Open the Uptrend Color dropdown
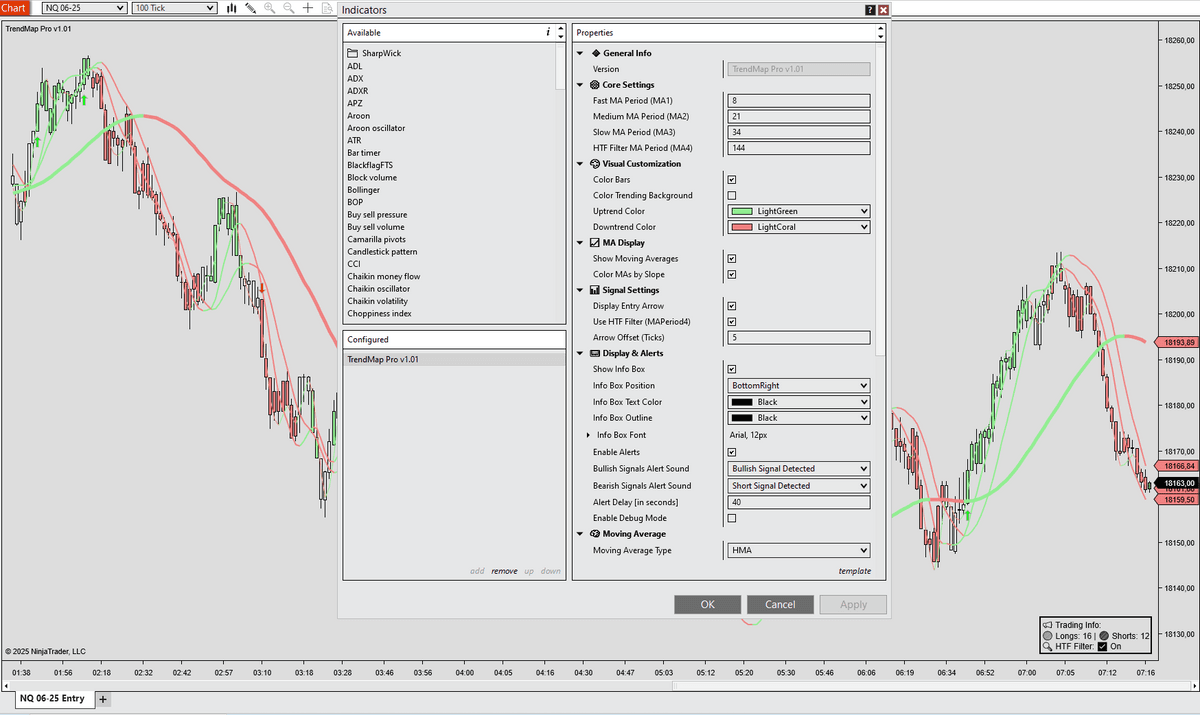The width and height of the screenshot is (1200, 715). (x=799, y=211)
